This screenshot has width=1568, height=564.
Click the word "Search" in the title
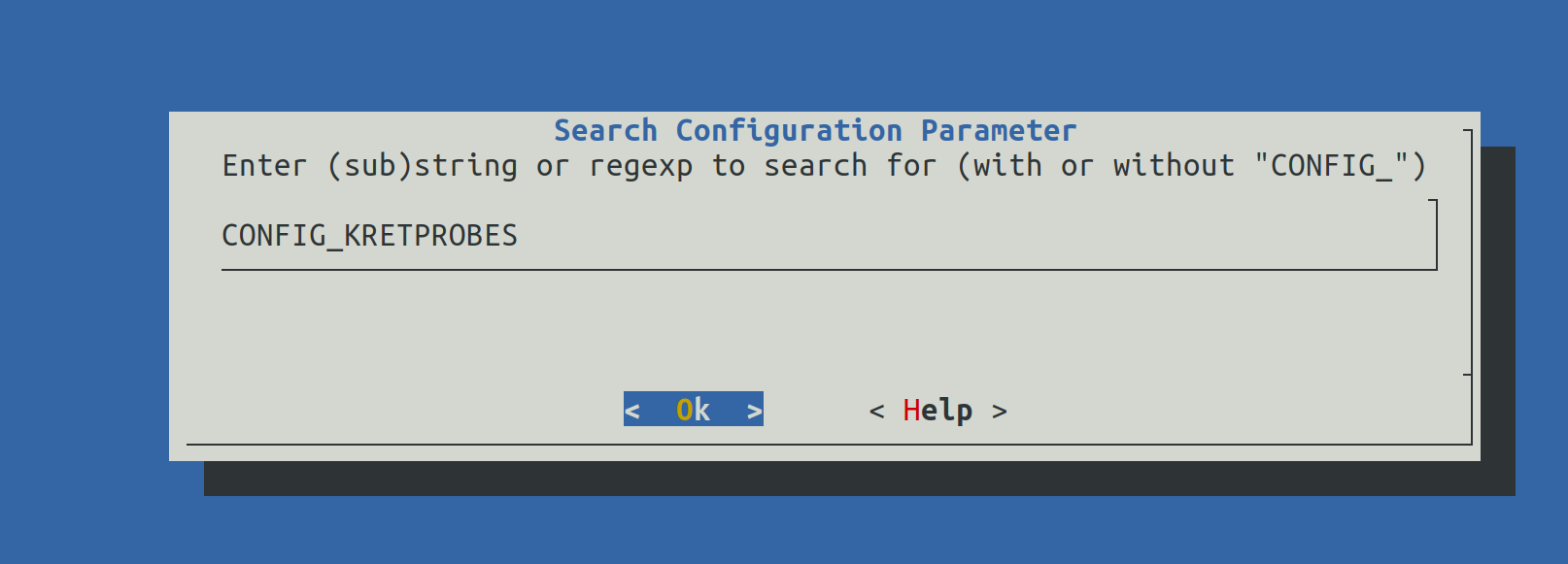605,131
